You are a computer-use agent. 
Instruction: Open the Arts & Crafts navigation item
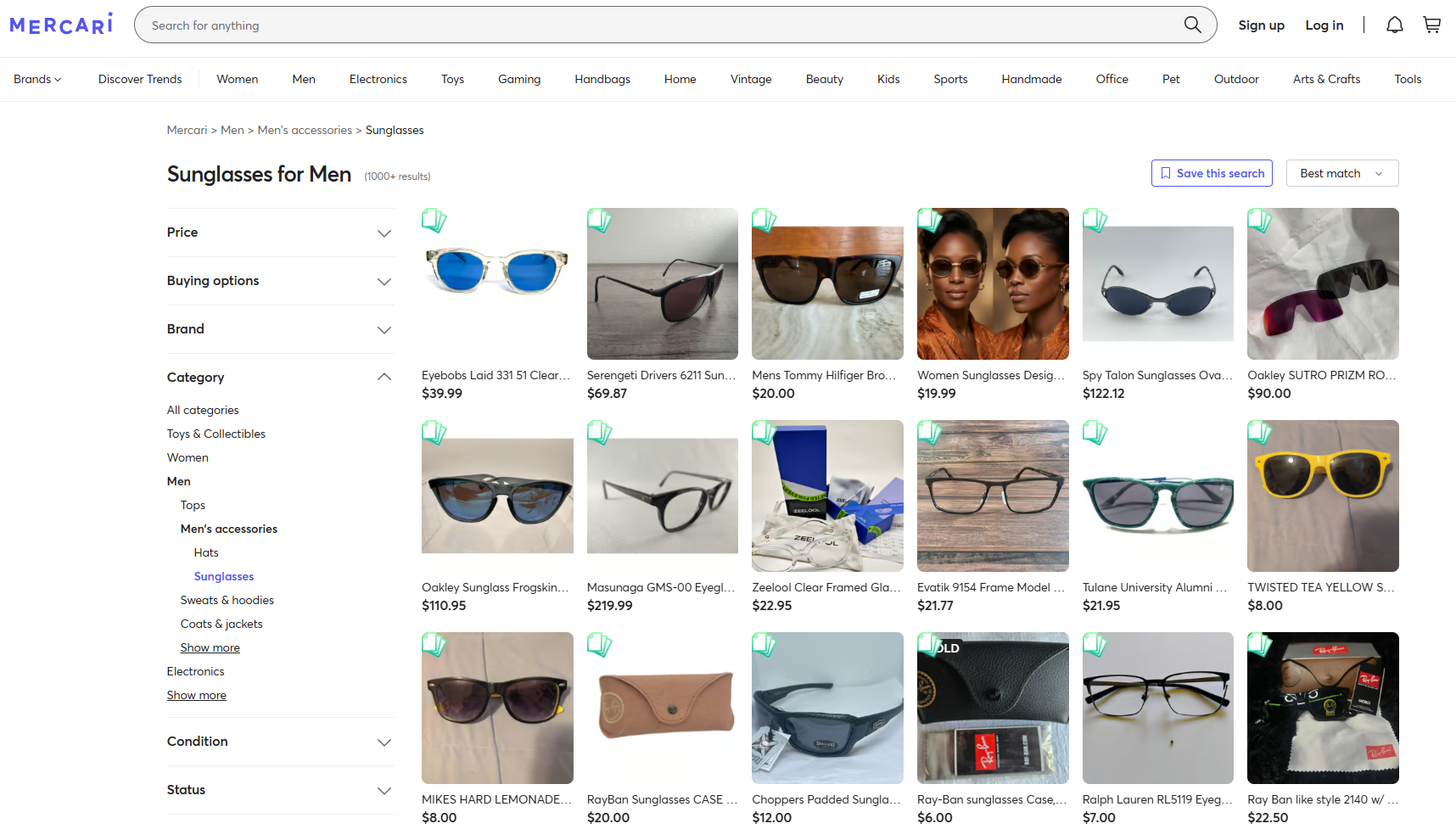pos(1326,79)
